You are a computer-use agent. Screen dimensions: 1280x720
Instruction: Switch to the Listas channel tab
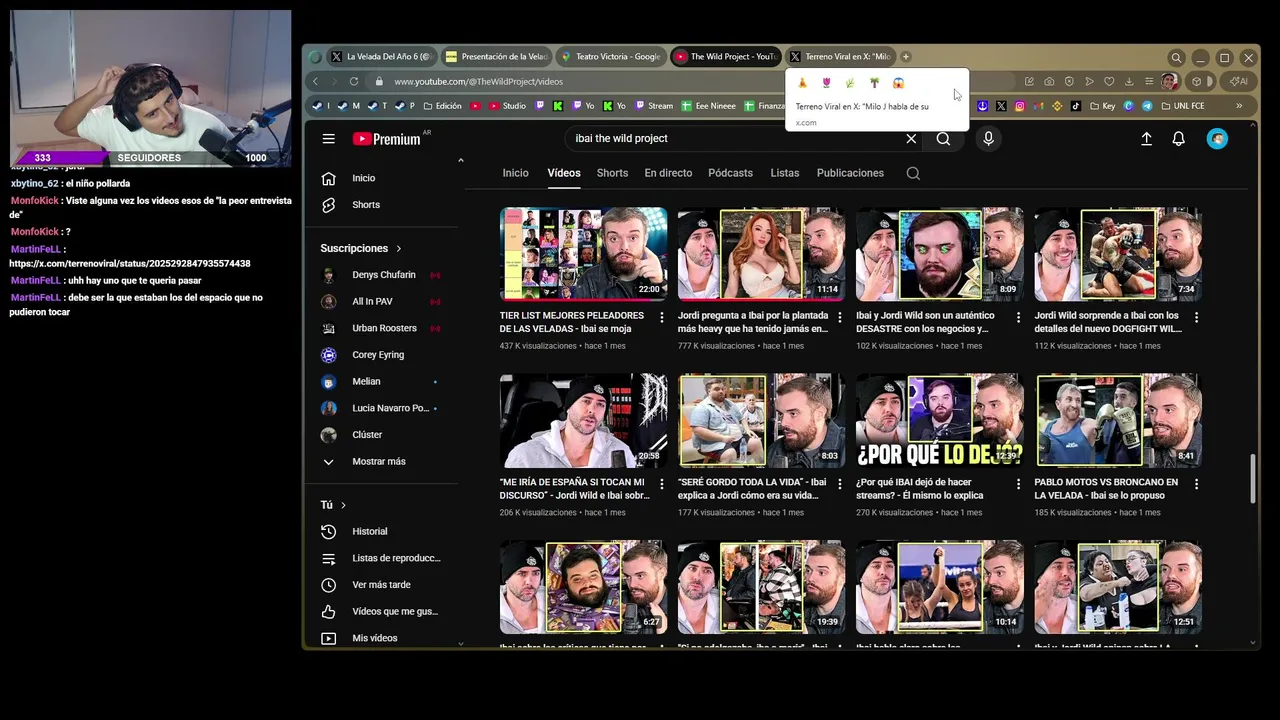click(x=784, y=173)
